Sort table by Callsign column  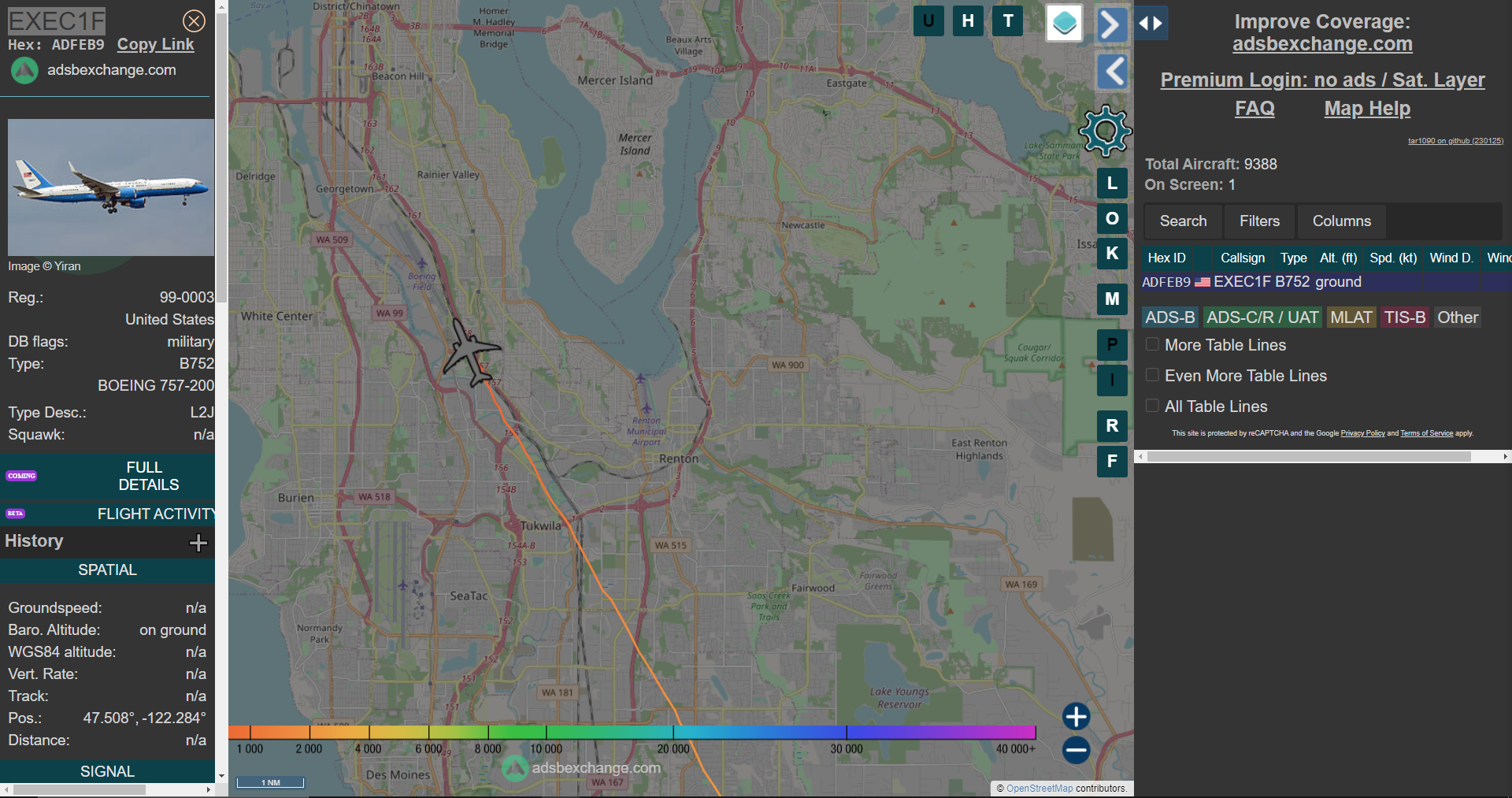(x=1243, y=258)
